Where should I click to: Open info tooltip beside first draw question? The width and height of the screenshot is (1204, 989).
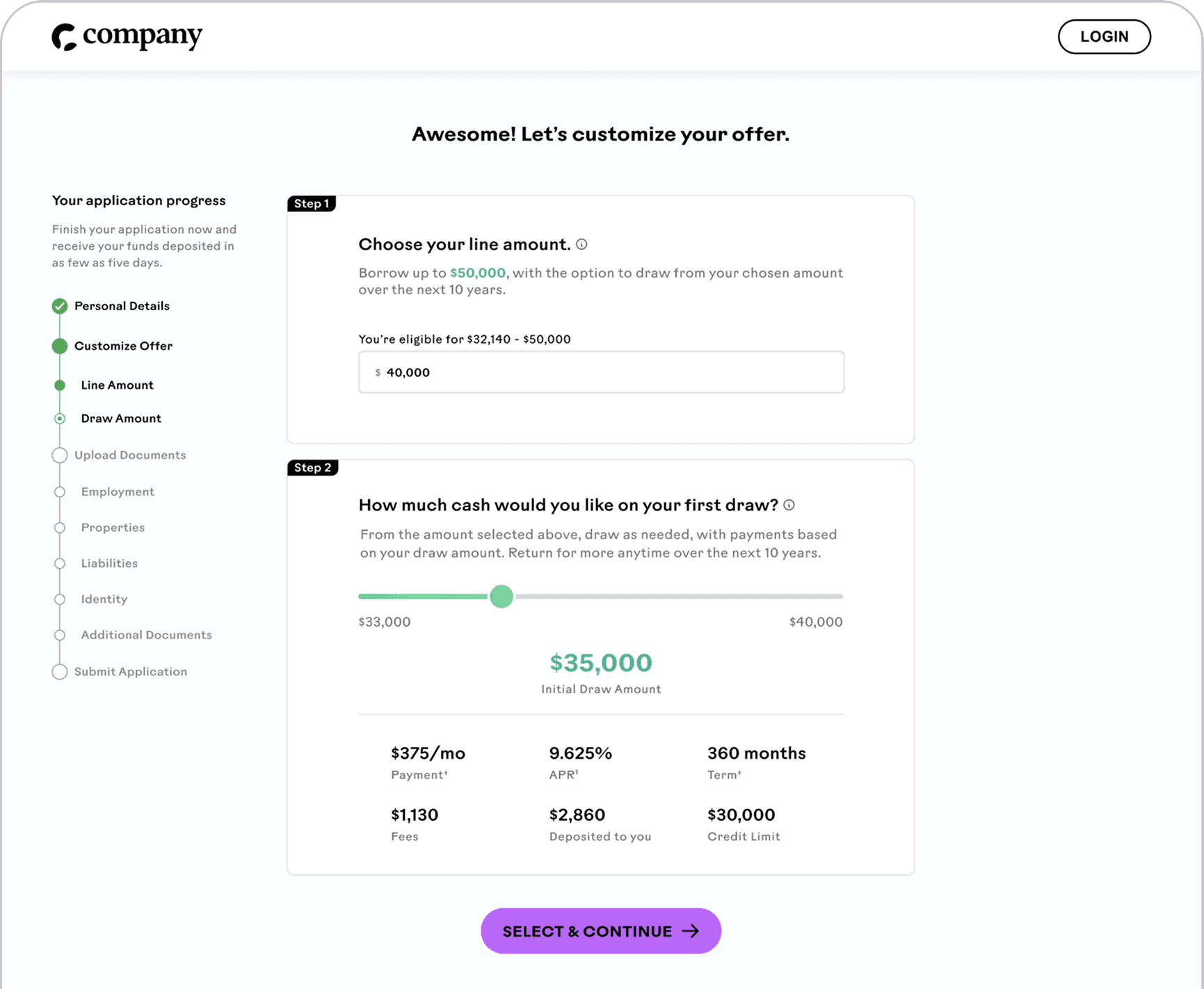coord(789,505)
